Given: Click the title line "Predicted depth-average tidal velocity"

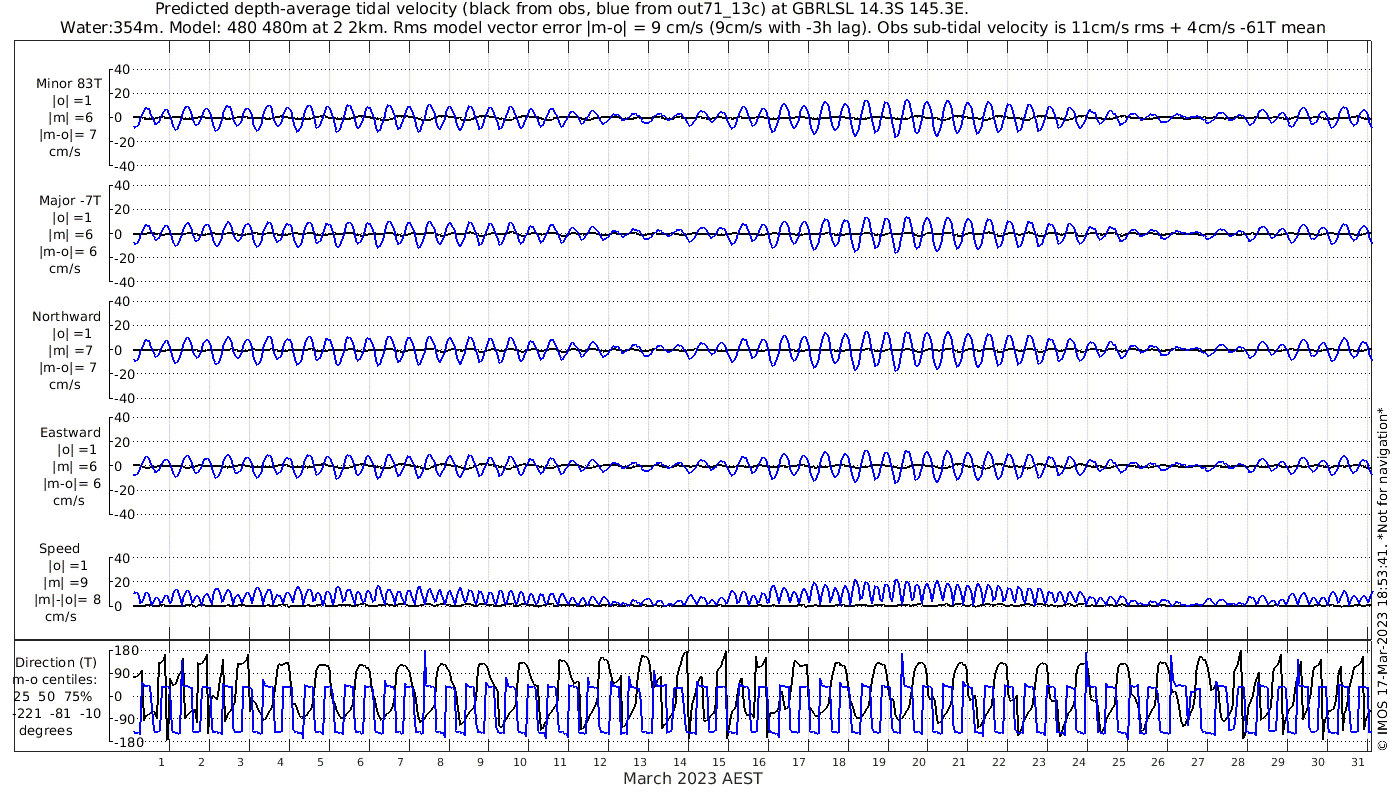Looking at the screenshot, I should click(x=562, y=9).
